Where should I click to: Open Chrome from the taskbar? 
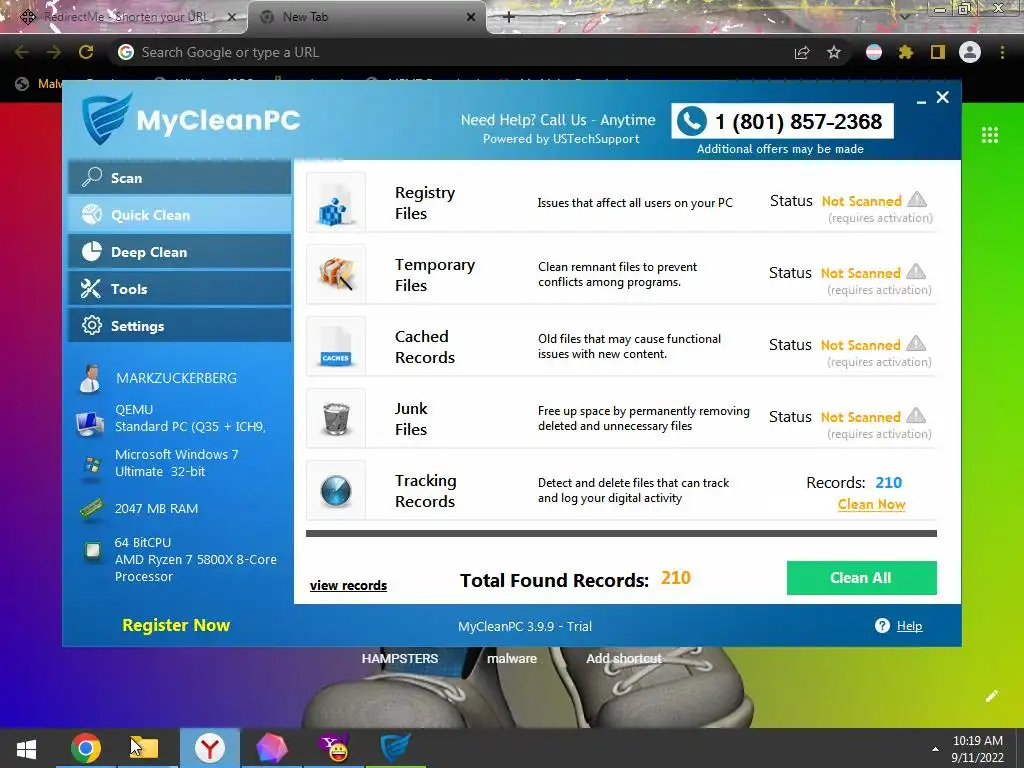click(86, 748)
